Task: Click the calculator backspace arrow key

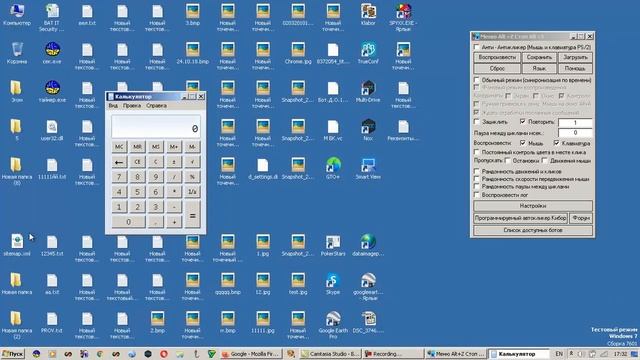Action: pyautogui.click(x=119, y=162)
